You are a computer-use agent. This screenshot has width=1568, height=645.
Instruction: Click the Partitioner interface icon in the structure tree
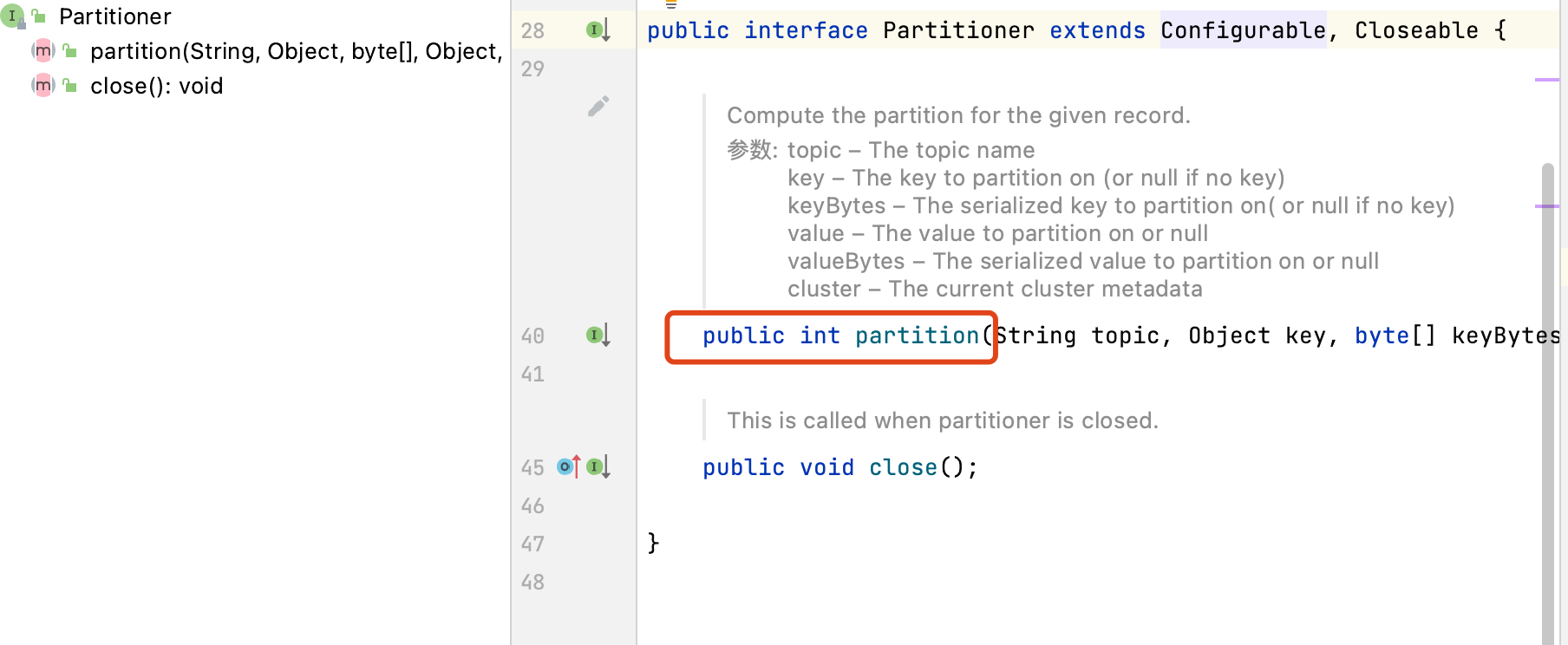click(12, 16)
